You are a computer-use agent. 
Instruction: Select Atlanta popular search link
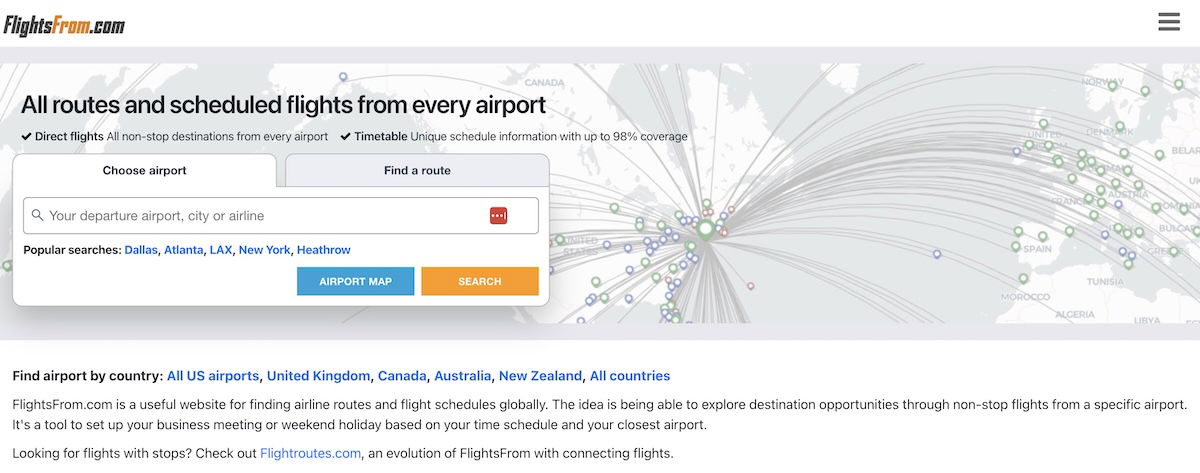click(183, 250)
